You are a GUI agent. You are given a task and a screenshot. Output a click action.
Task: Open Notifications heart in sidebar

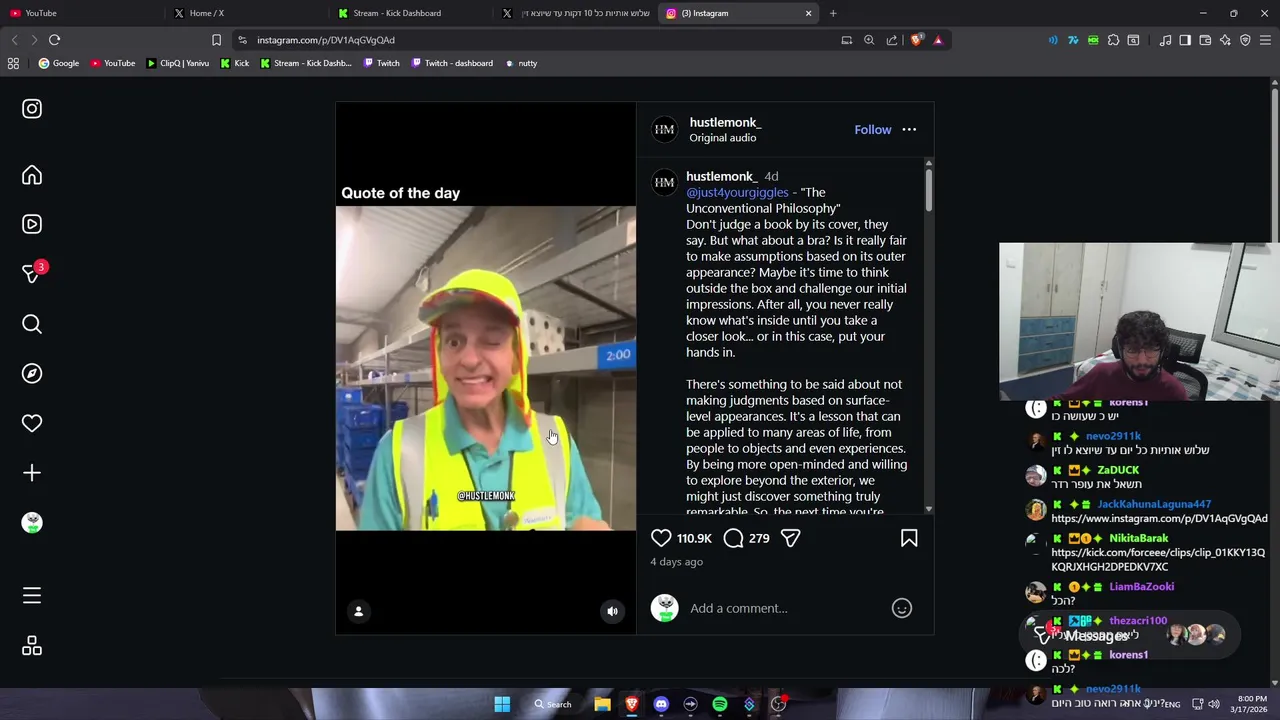(x=32, y=423)
